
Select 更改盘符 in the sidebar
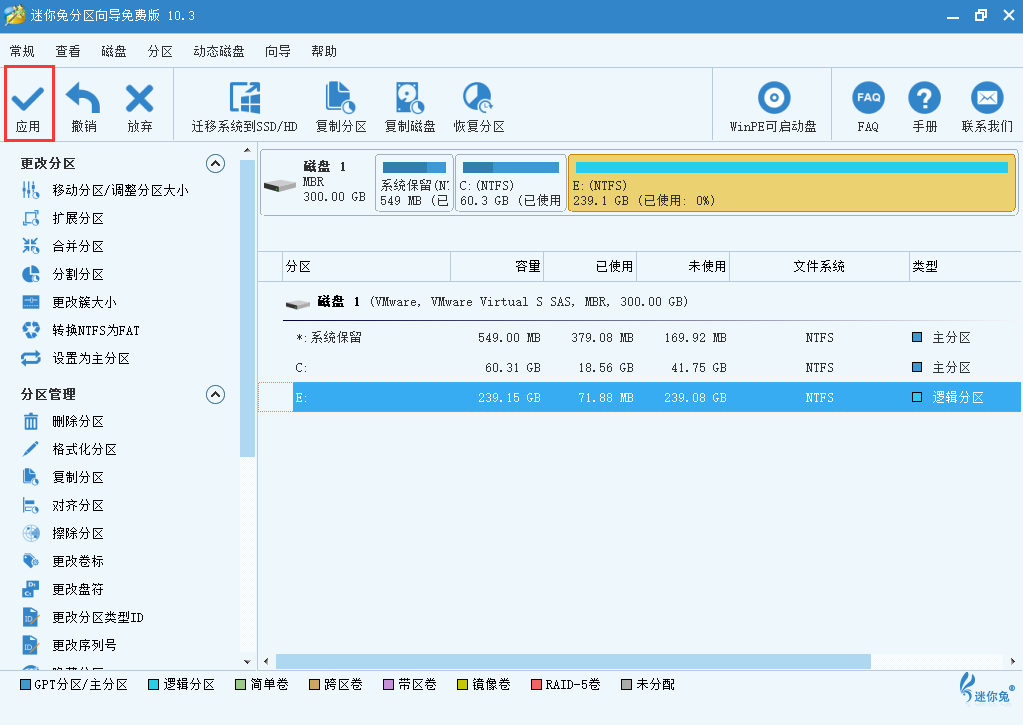pyautogui.click(x=63, y=590)
